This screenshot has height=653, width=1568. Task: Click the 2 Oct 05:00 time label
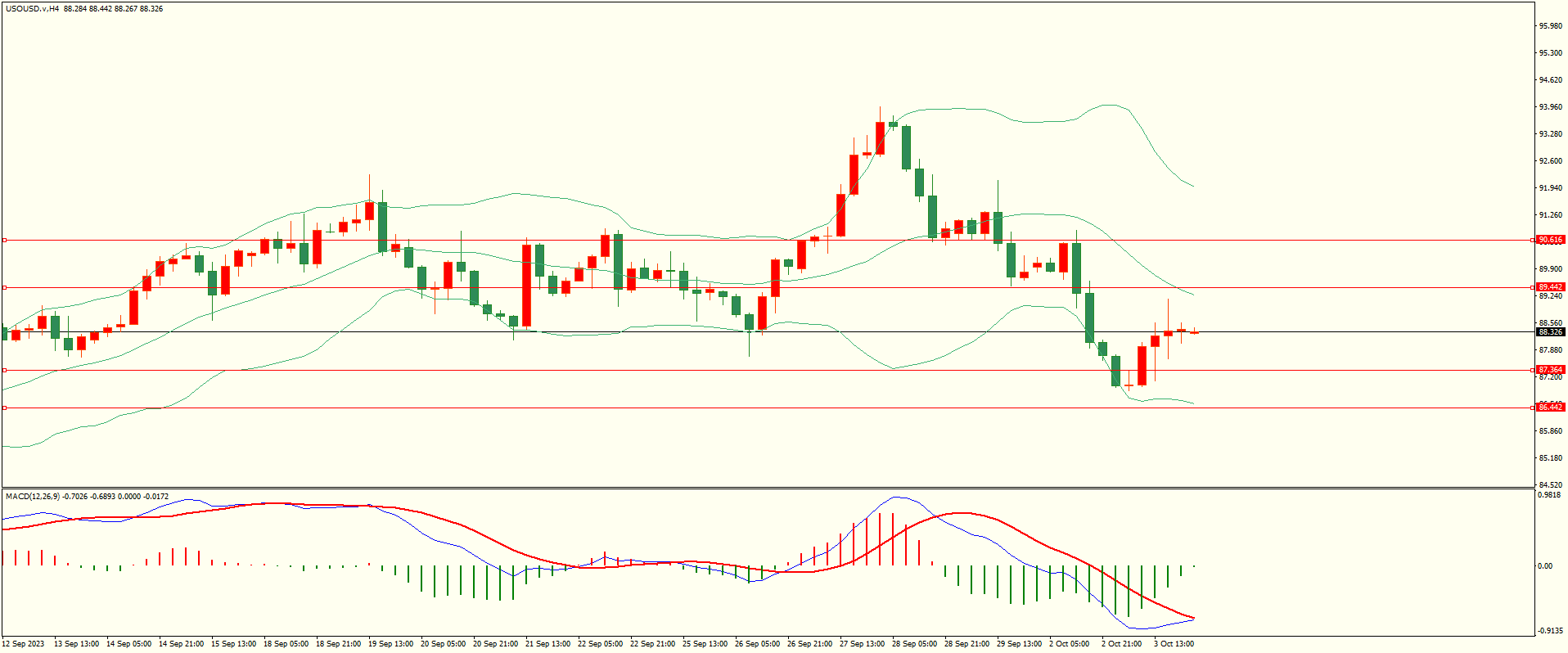(1069, 644)
